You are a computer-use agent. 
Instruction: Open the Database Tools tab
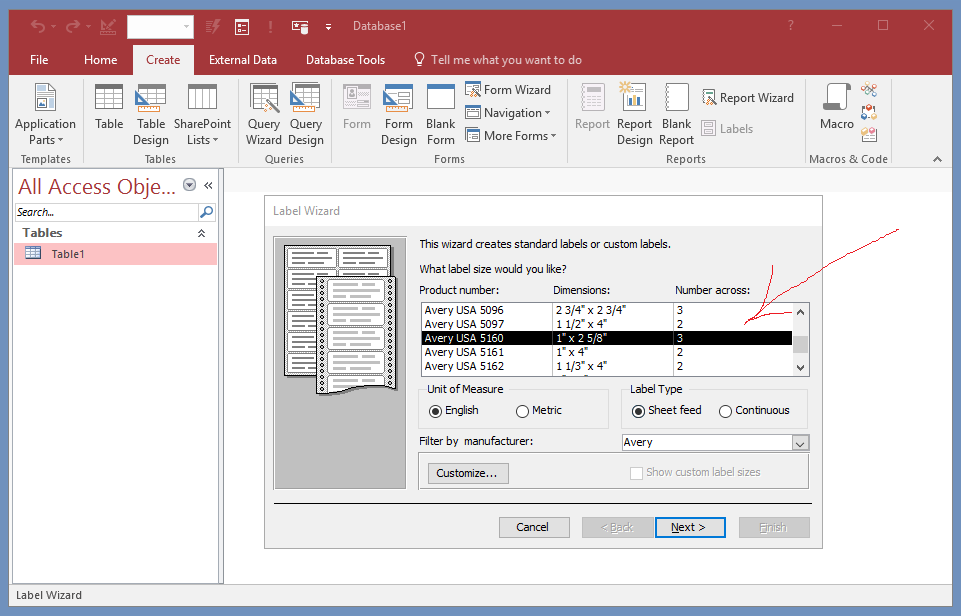click(x=346, y=59)
